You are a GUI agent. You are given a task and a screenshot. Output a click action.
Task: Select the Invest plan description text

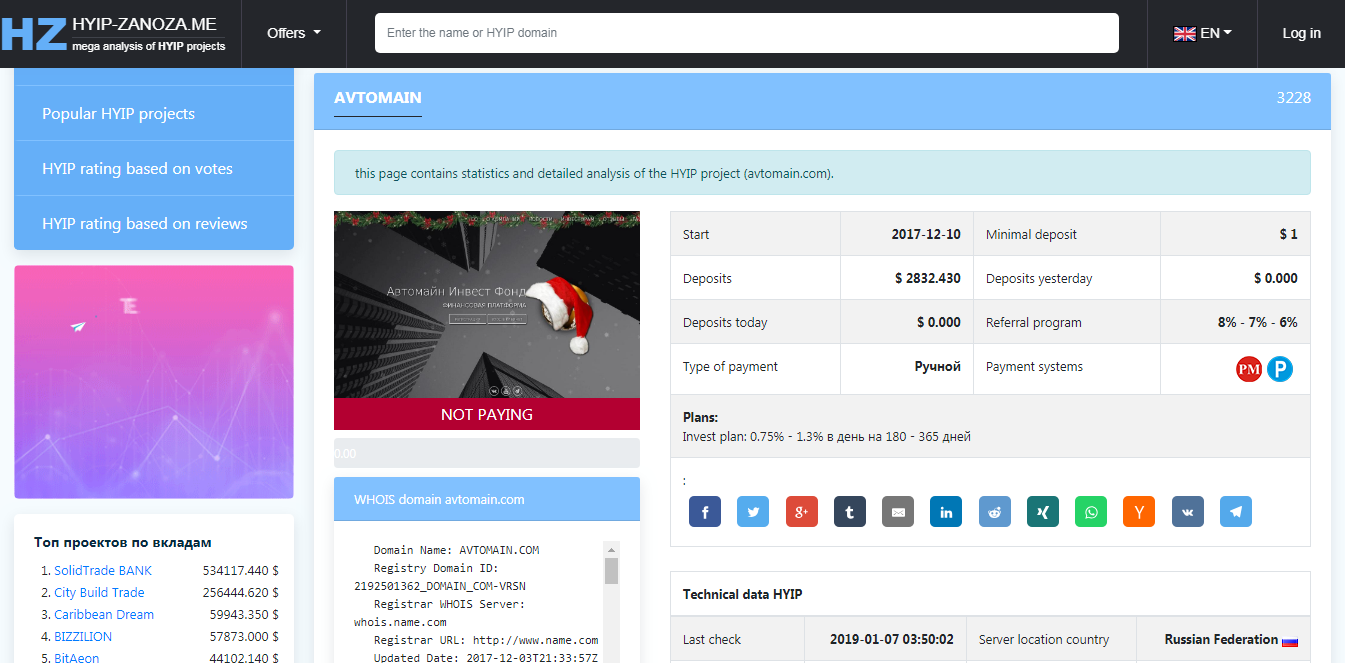point(827,437)
